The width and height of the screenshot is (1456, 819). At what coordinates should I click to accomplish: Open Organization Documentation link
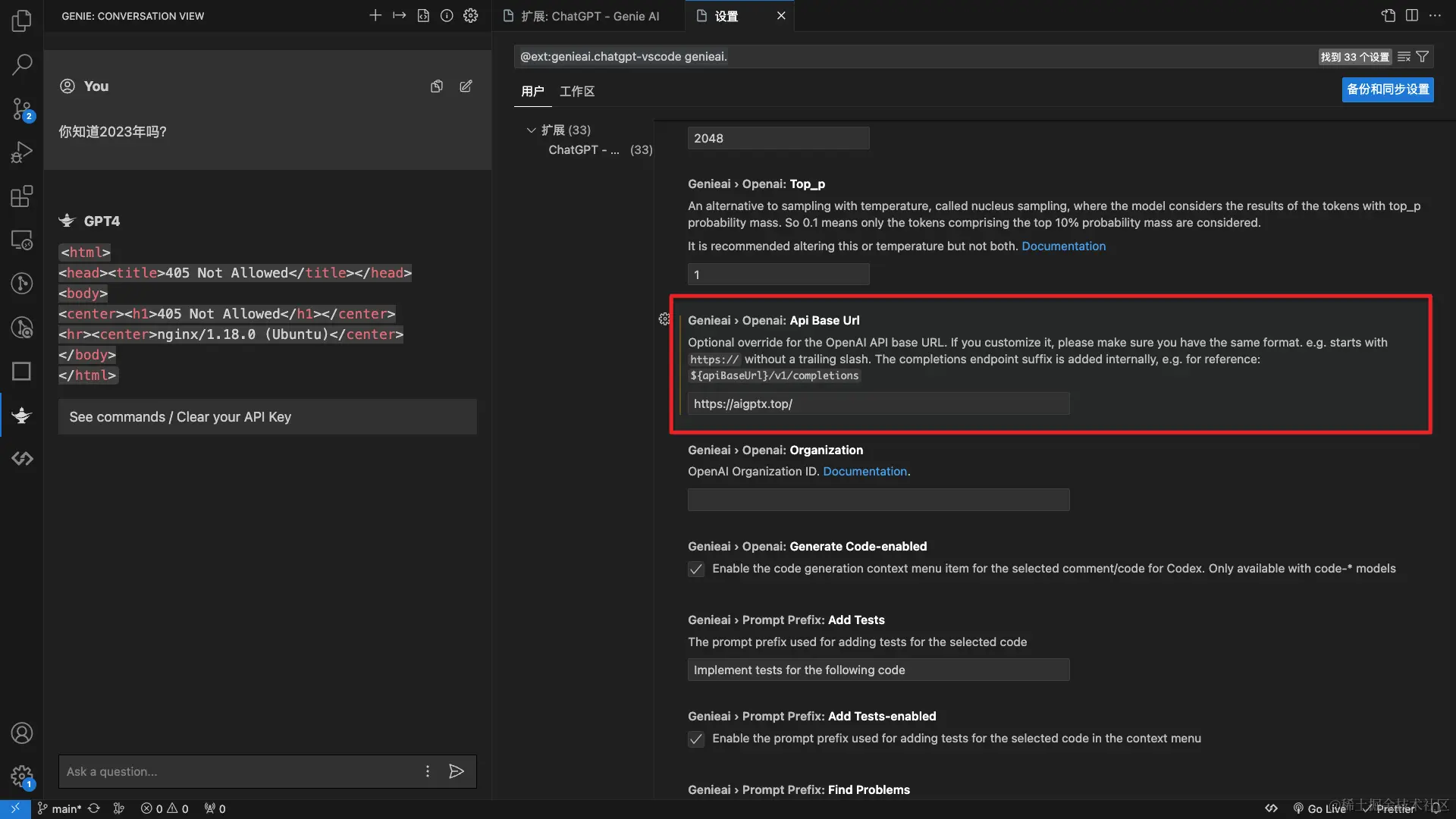(x=864, y=472)
